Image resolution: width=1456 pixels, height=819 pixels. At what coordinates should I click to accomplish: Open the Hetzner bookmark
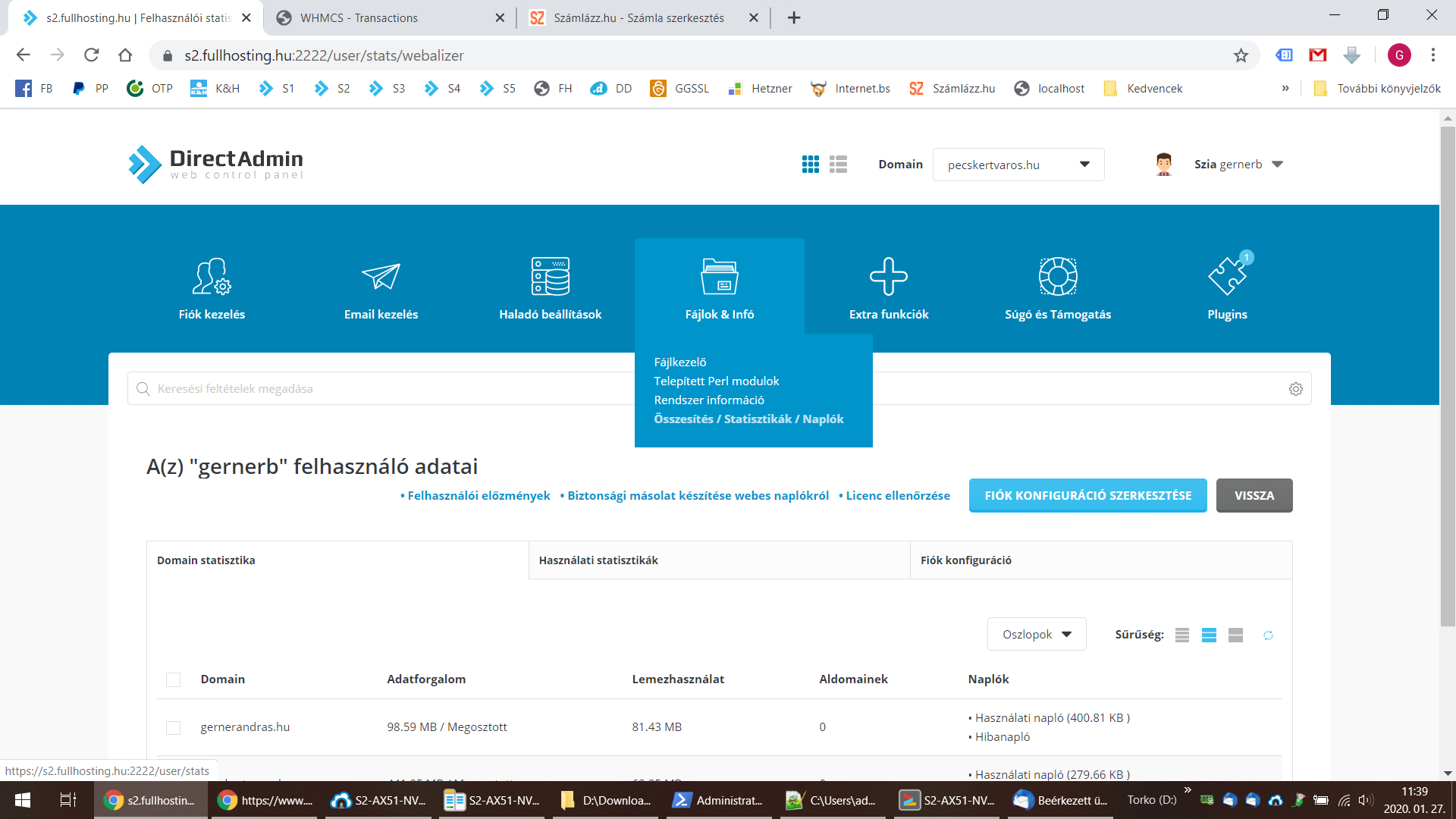[760, 89]
